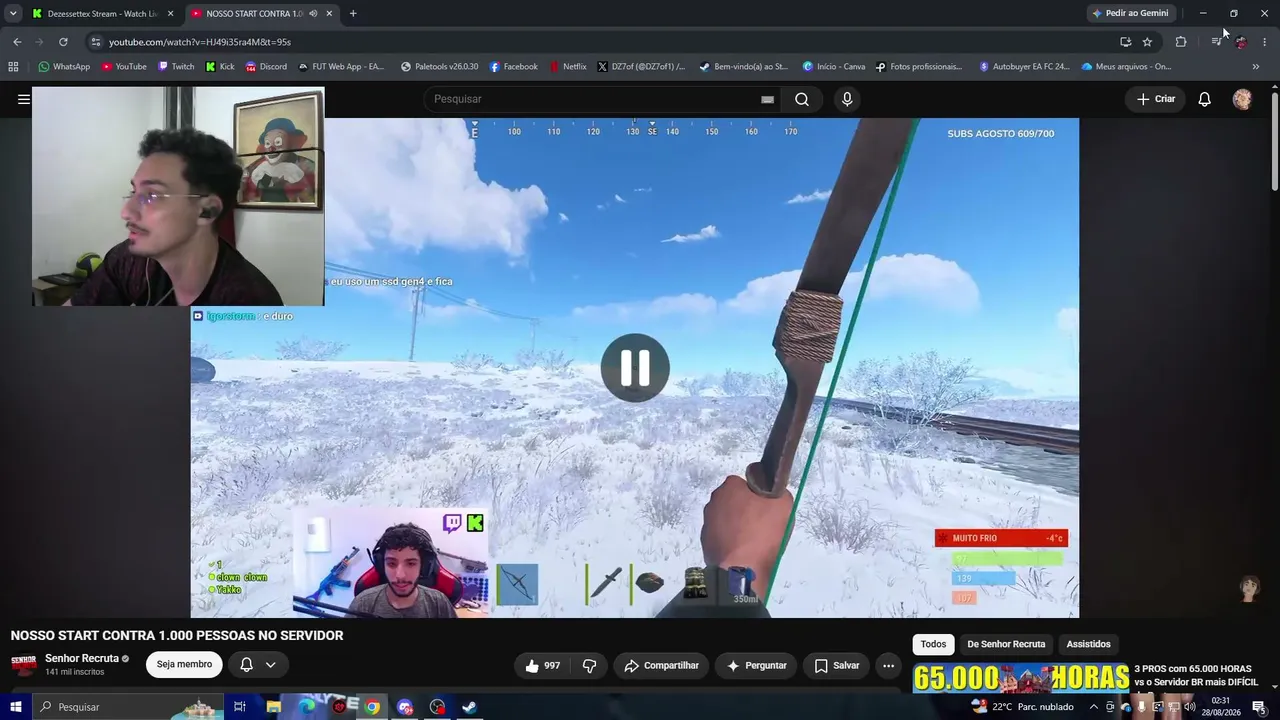The width and height of the screenshot is (1280, 720).
Task: Switch to the Dezessettex Stream Kick tab
Action: pyautogui.click(x=100, y=13)
